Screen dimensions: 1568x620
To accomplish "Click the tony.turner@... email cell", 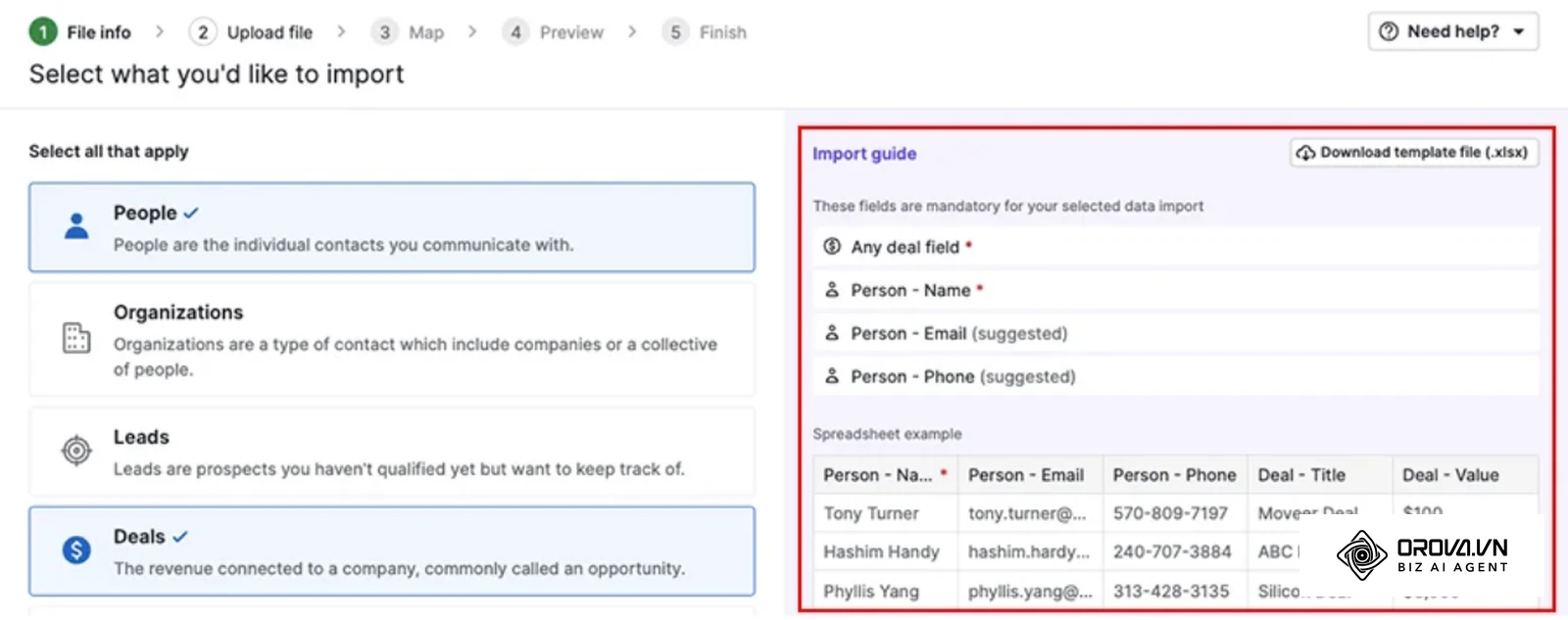I will [1030, 513].
